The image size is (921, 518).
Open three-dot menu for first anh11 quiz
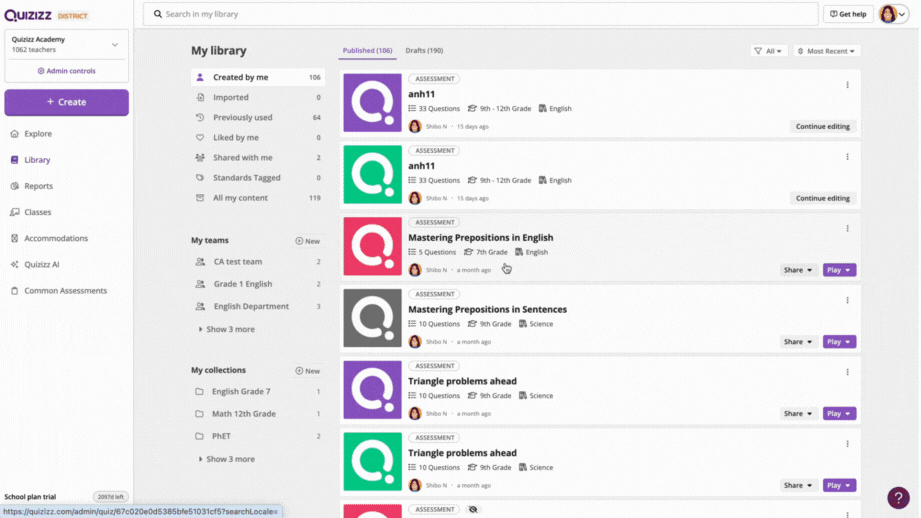[x=847, y=85]
